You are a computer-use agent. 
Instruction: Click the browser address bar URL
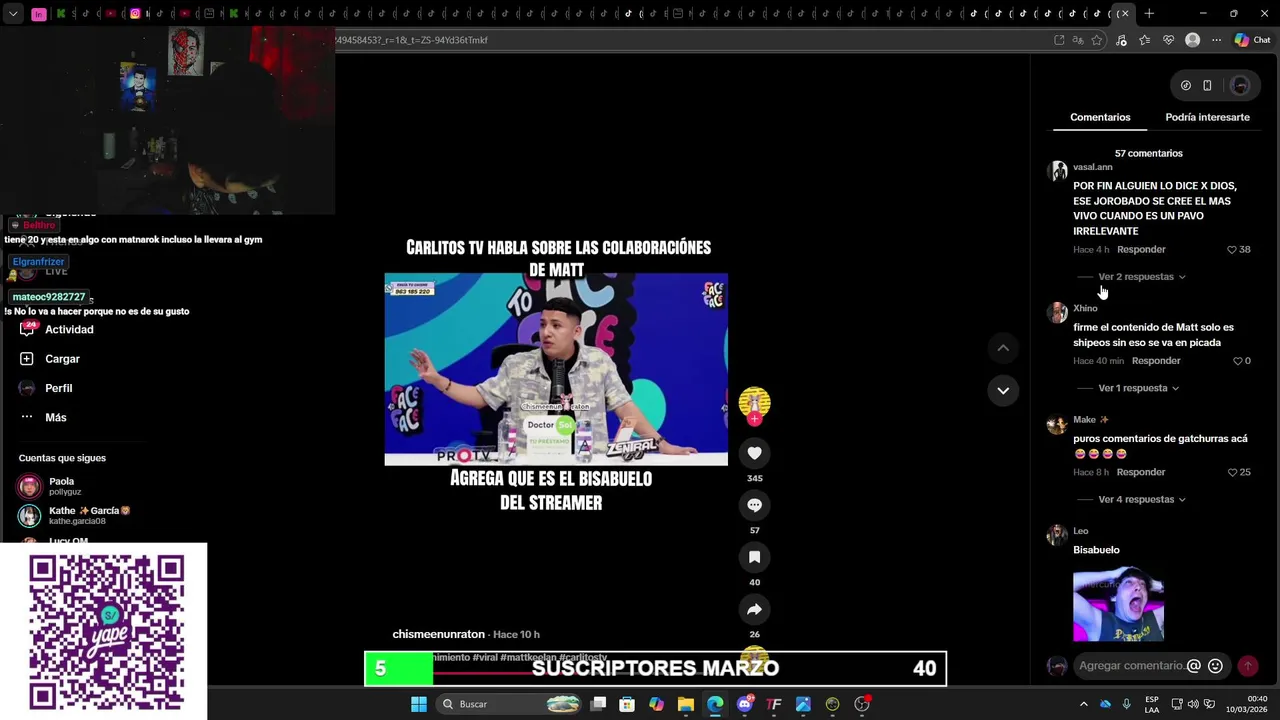[x=412, y=40]
